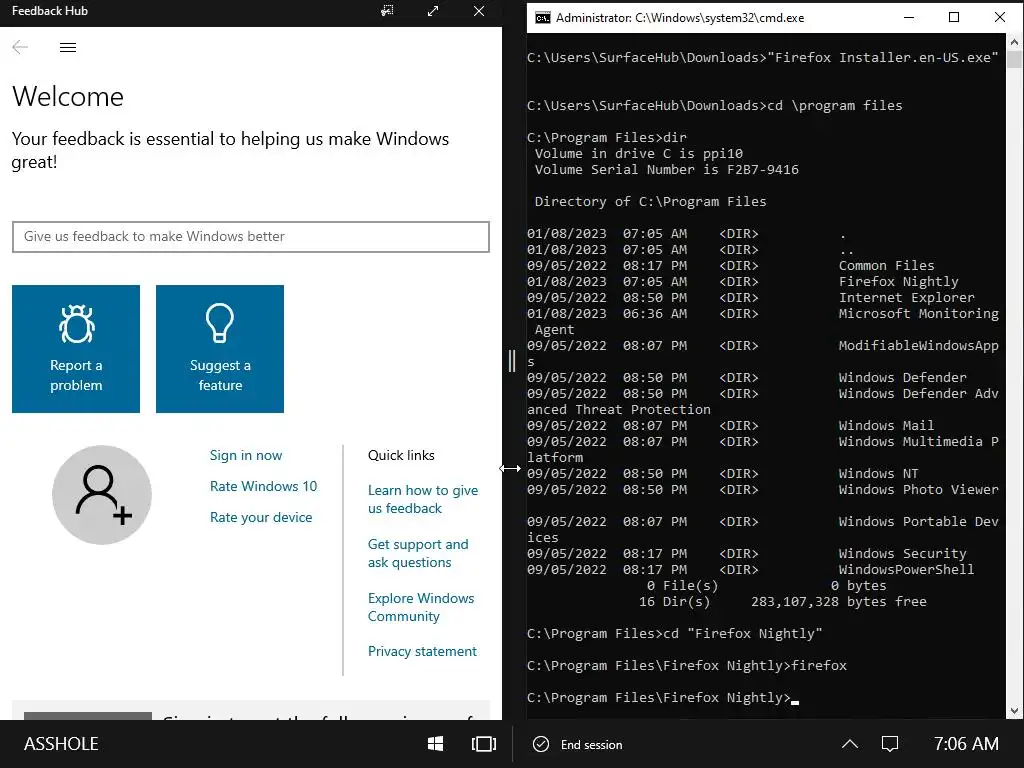This screenshot has width=1024, height=768.
Task: Click the Welcome heading in Feedback Hub
Action: 68,97
